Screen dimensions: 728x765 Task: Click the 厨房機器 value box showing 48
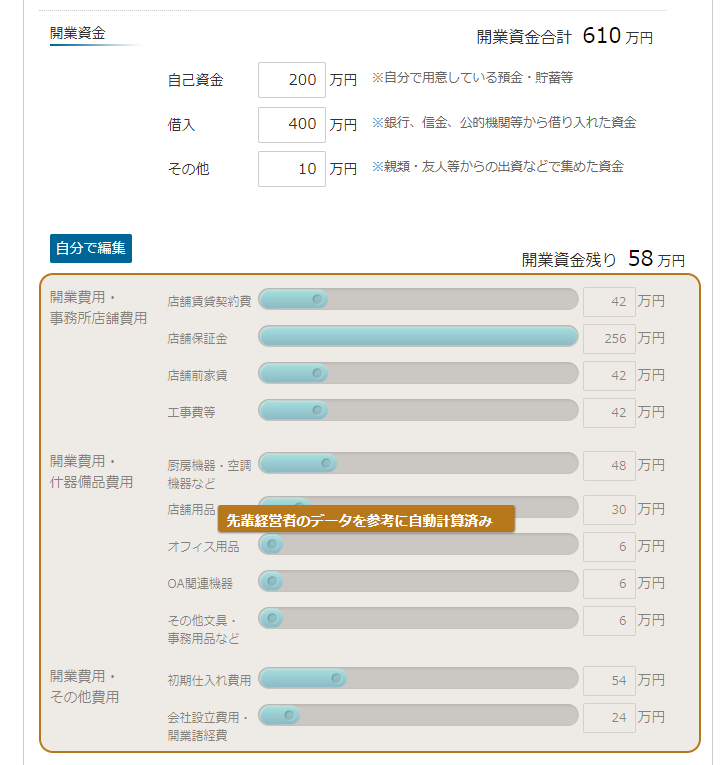[x=609, y=465]
